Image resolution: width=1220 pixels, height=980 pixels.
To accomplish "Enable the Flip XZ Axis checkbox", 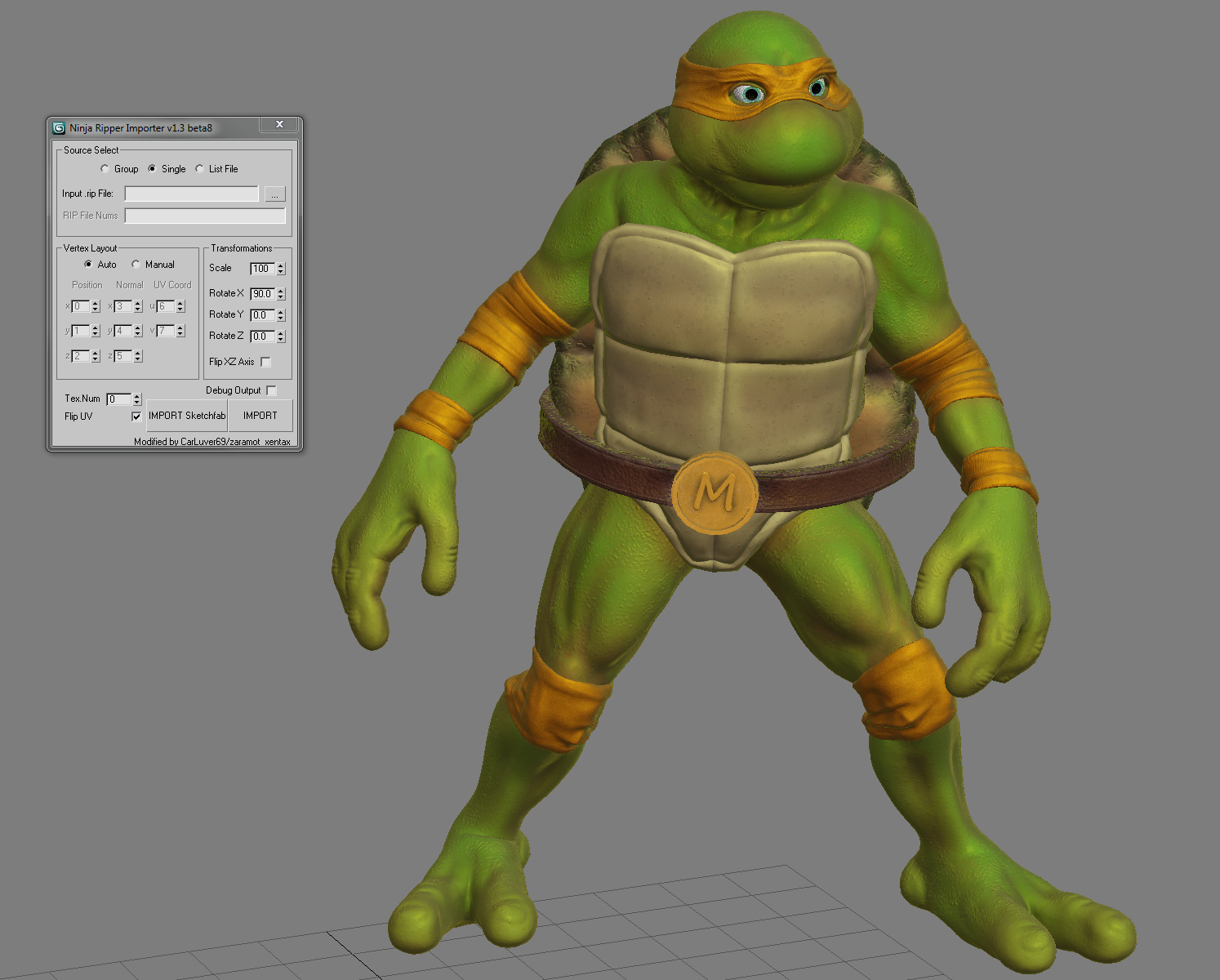I will click(x=265, y=362).
